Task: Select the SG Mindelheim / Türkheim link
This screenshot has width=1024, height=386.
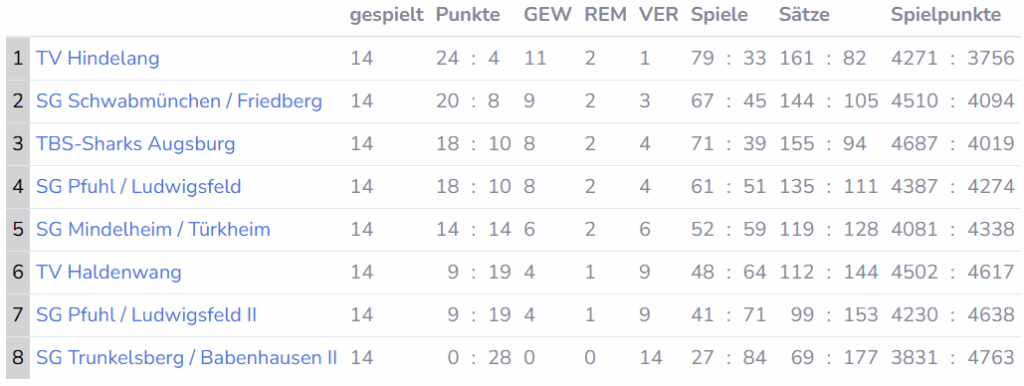Action: pos(153,230)
